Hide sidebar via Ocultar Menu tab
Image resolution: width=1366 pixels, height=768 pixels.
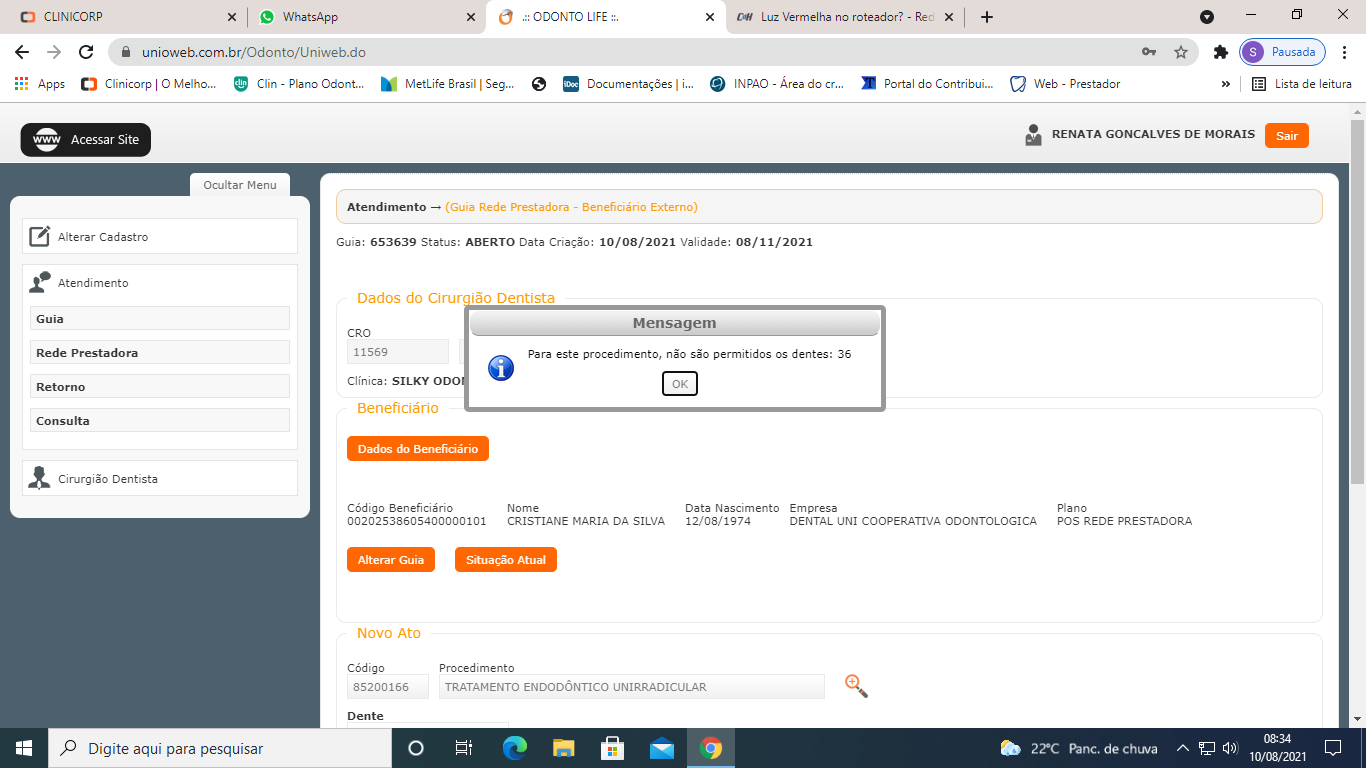[240, 185]
